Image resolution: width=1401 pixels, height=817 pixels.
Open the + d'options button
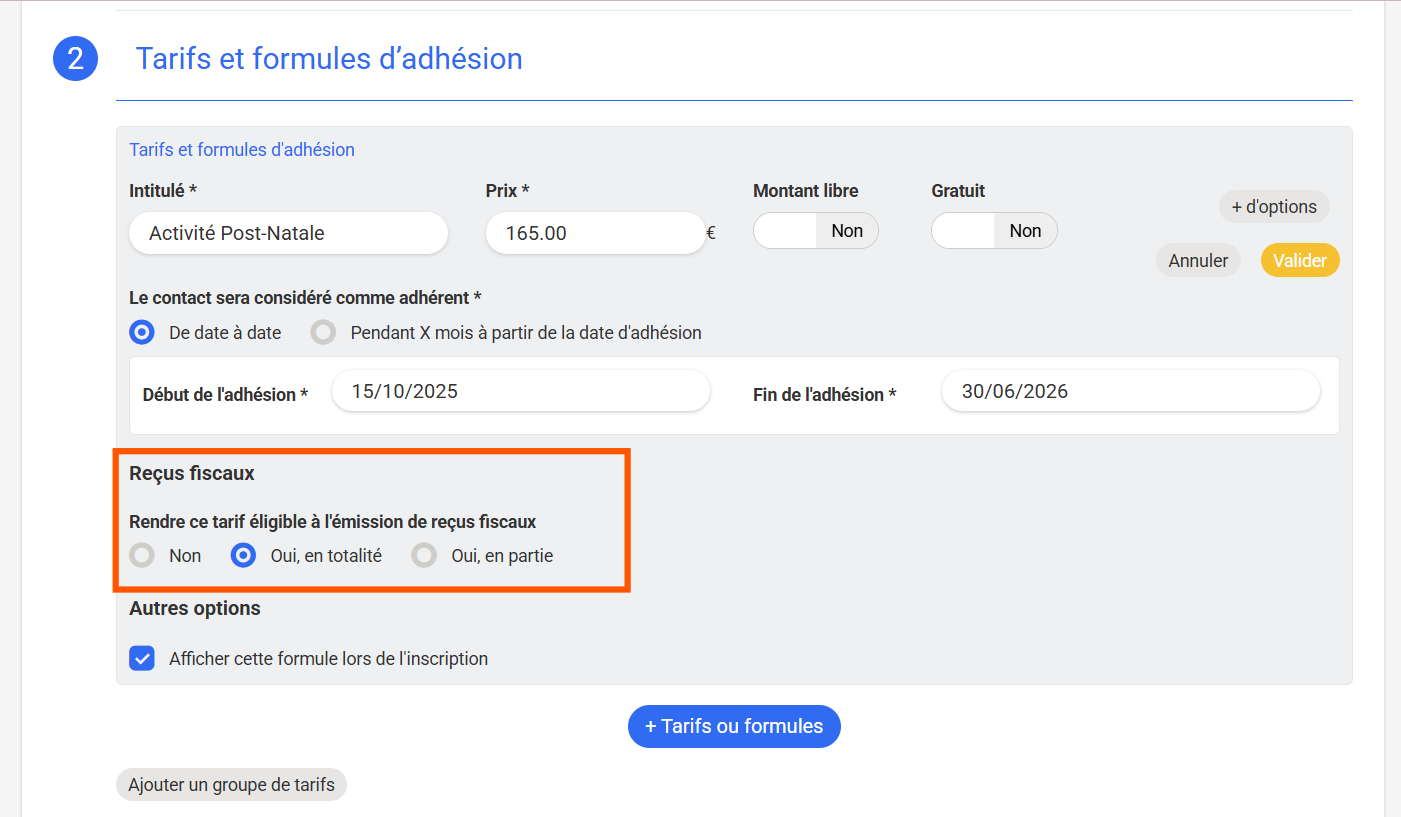tap(1274, 207)
